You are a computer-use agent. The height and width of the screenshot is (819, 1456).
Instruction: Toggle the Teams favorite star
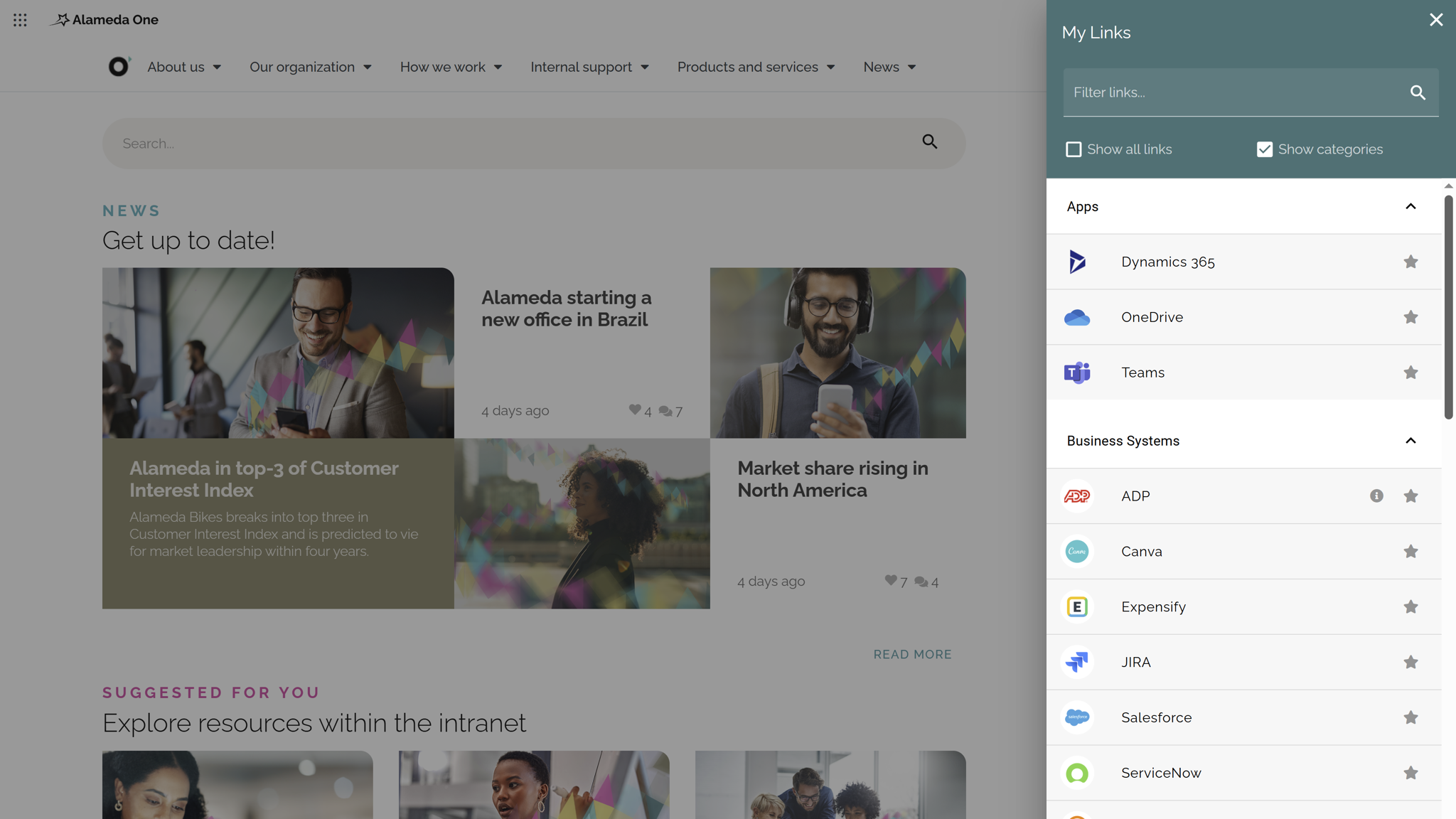[x=1410, y=373]
